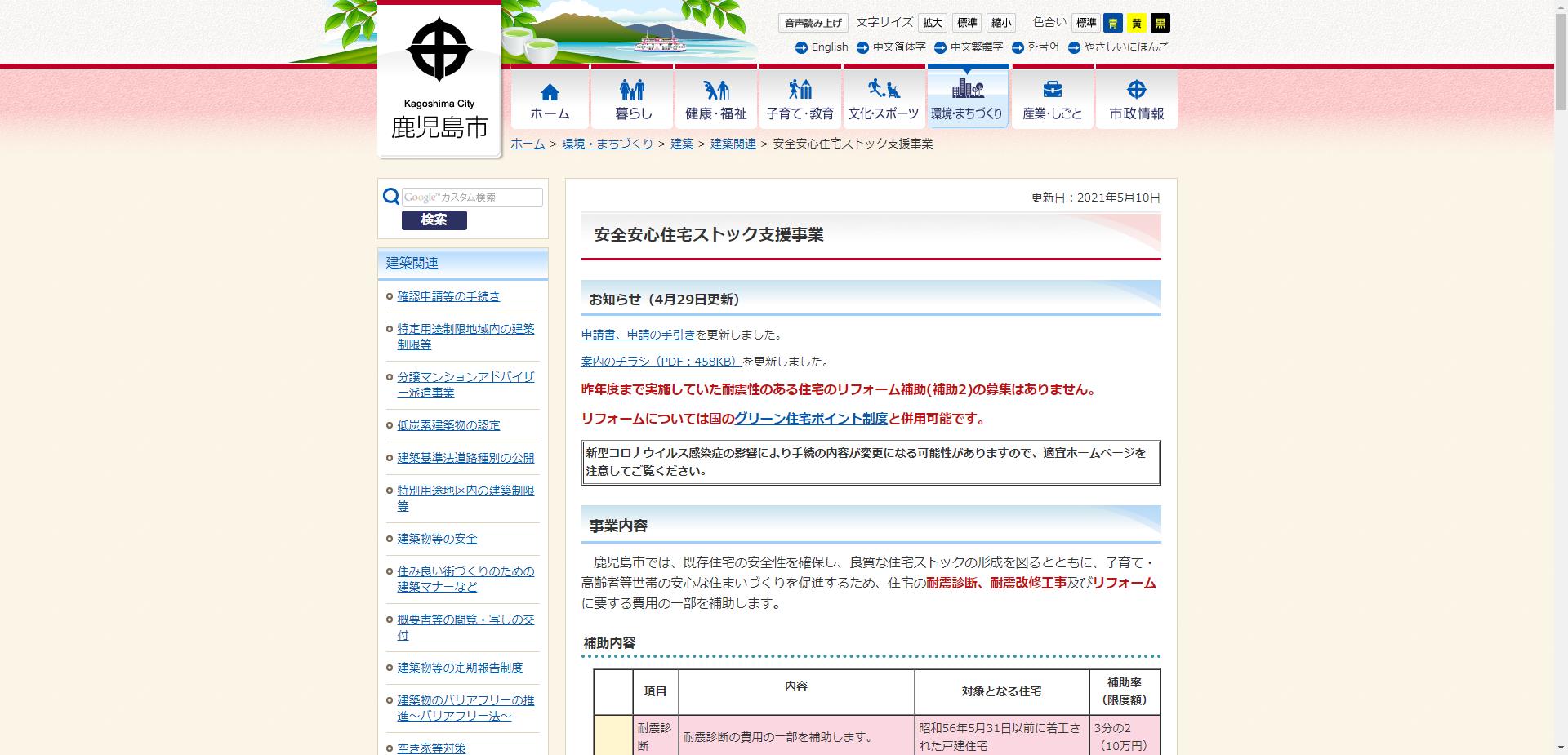1568x755 pixels.
Task: Expand the 建築関連 sidebar category
Action: click(412, 263)
